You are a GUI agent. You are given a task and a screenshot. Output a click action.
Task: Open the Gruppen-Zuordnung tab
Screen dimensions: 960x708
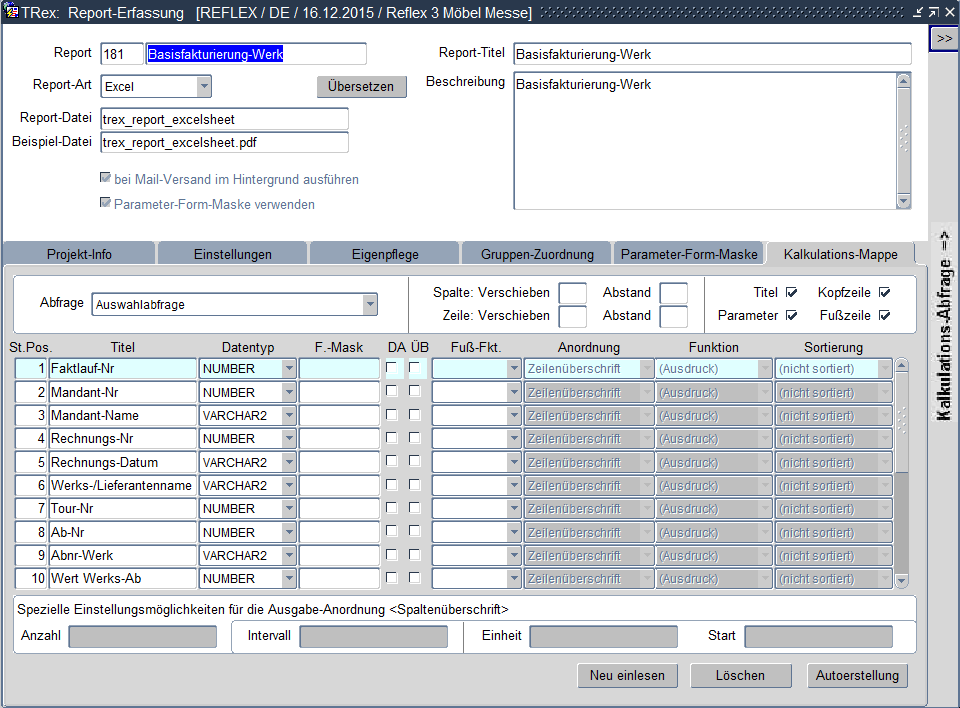click(x=535, y=254)
